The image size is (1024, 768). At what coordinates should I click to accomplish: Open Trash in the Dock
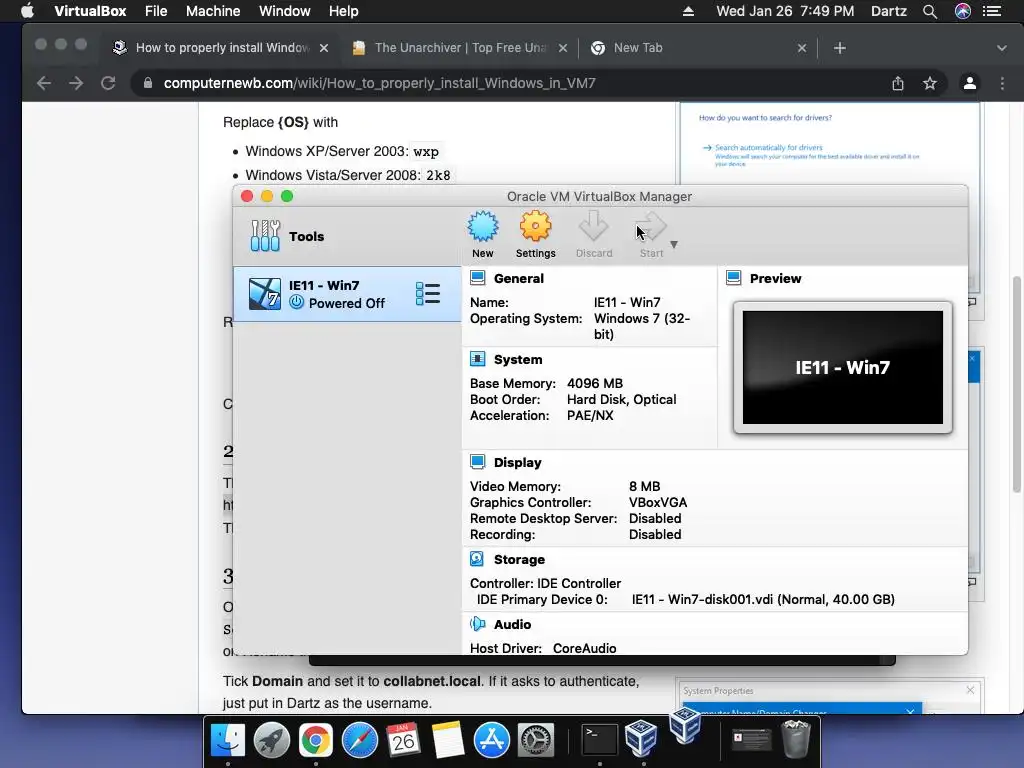796,739
